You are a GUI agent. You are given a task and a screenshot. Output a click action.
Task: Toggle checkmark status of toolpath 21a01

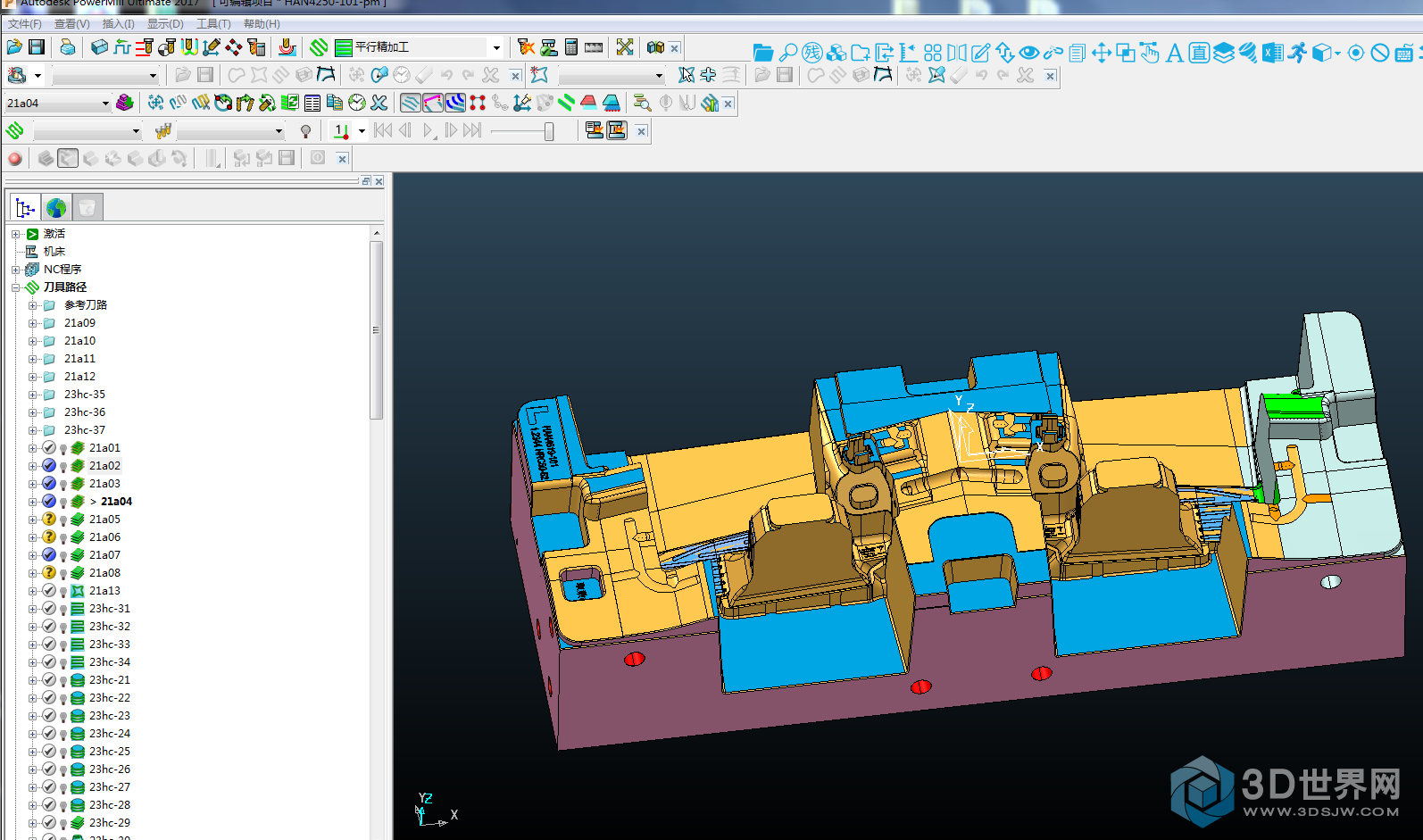tap(49, 447)
